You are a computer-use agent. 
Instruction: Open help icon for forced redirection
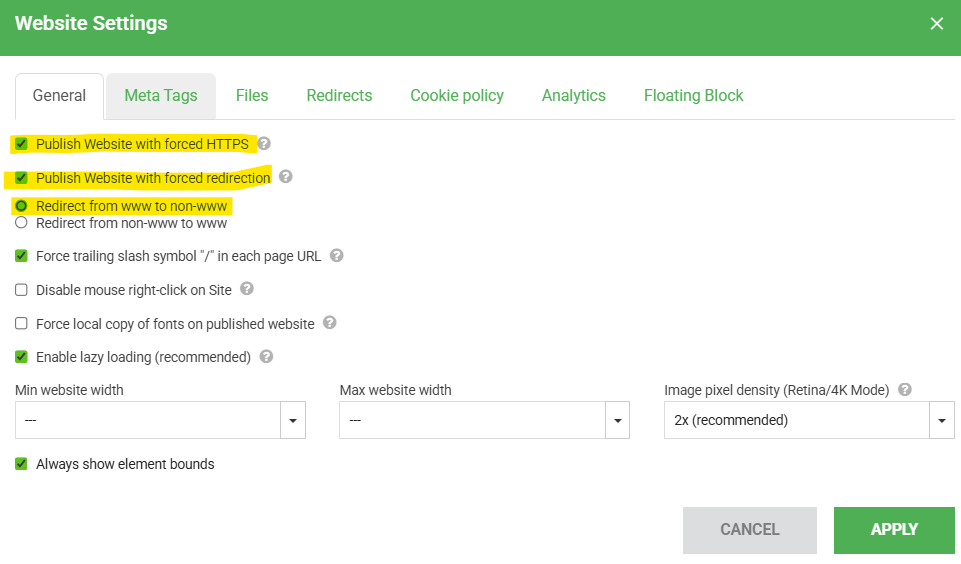pos(286,177)
